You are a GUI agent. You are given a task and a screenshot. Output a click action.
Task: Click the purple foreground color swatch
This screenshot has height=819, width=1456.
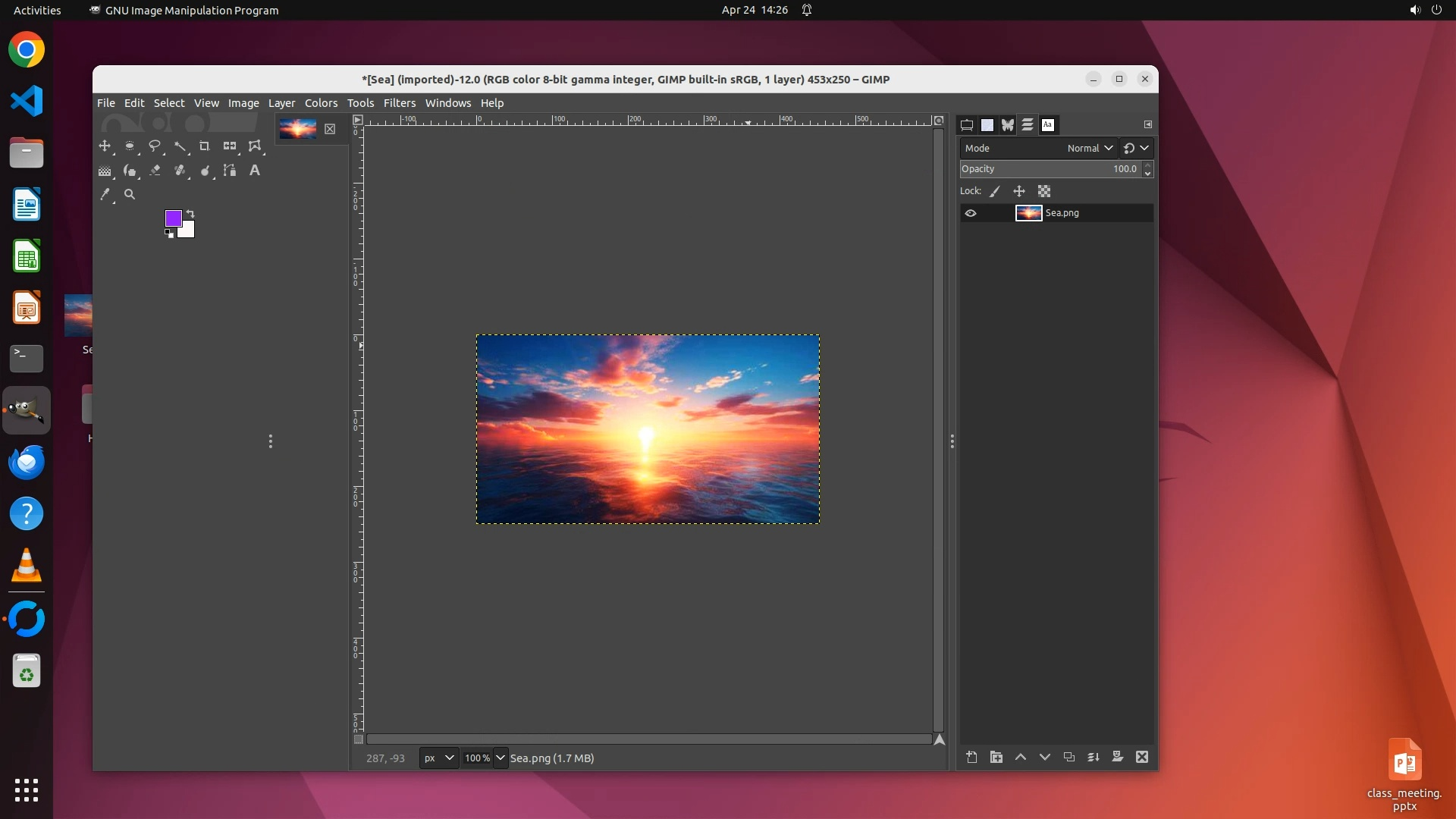[x=173, y=218]
